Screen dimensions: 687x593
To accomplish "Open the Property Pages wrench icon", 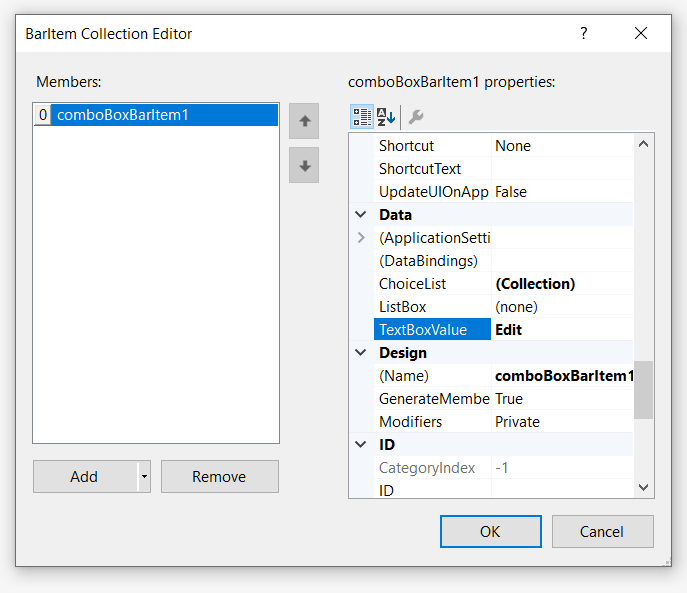I will coord(416,117).
